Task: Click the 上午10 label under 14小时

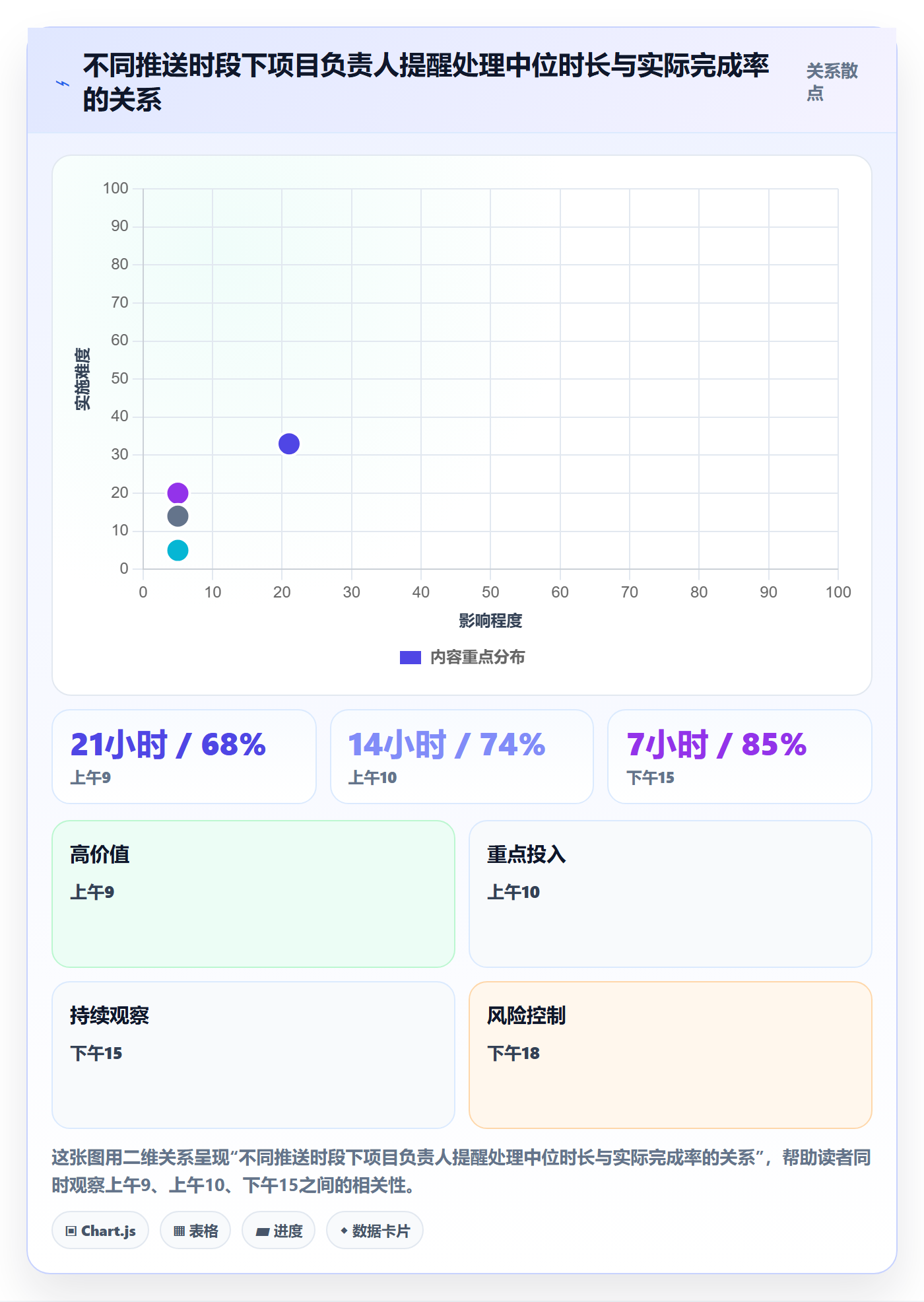Action: 373,778
